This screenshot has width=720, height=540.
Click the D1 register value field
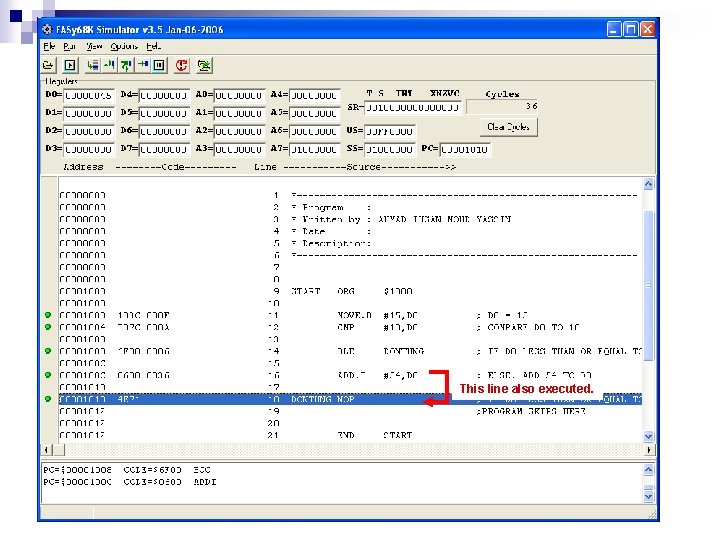click(x=89, y=113)
